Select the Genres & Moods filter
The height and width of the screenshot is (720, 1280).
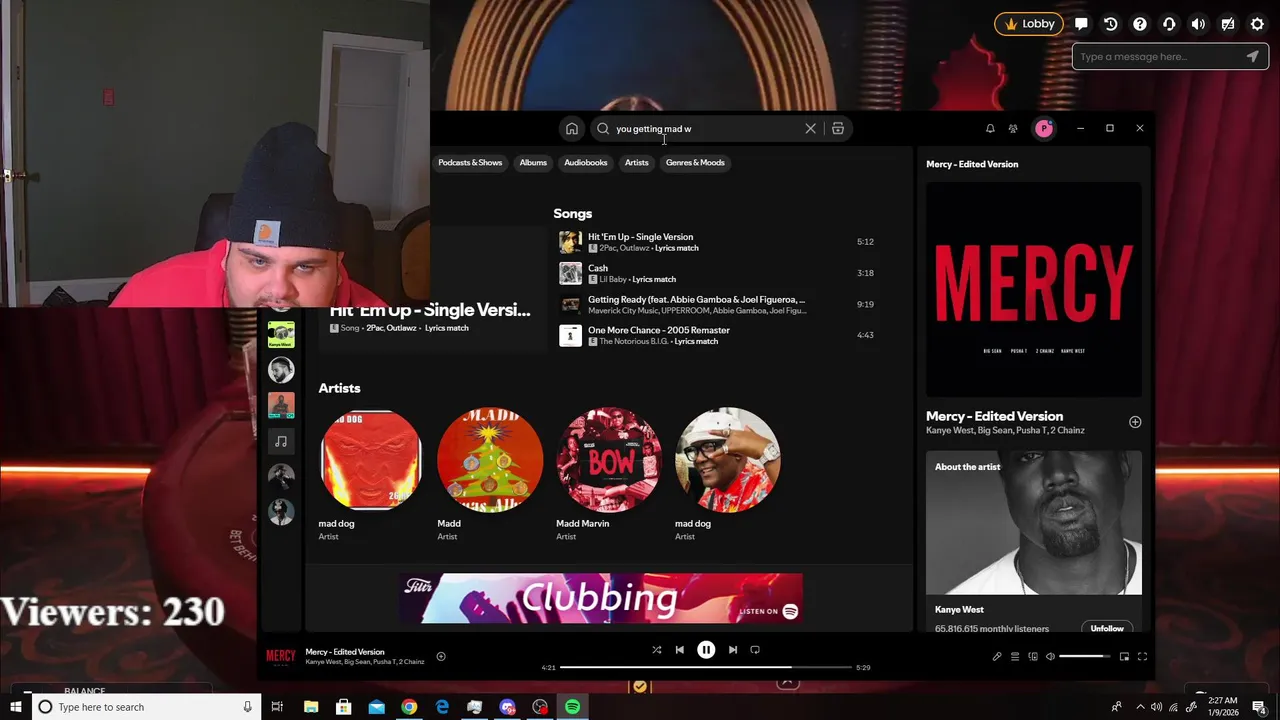pos(695,162)
